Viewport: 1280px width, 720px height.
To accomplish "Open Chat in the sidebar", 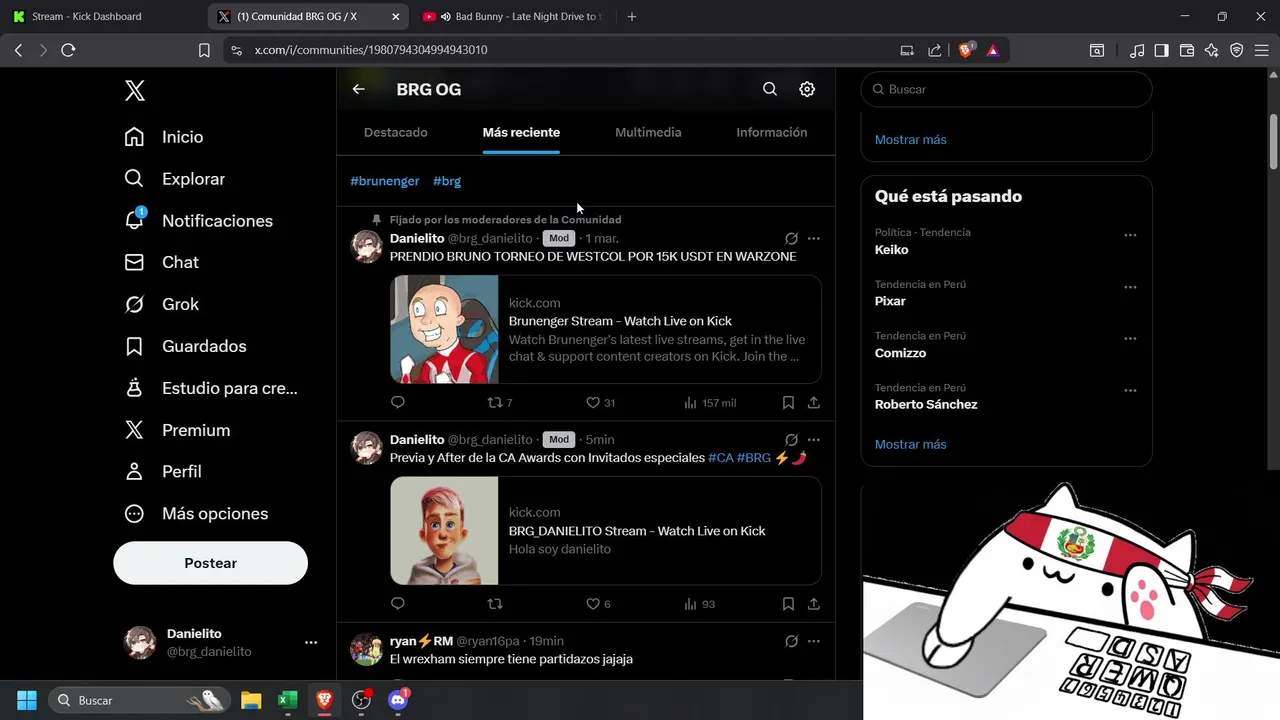I will coord(162,262).
